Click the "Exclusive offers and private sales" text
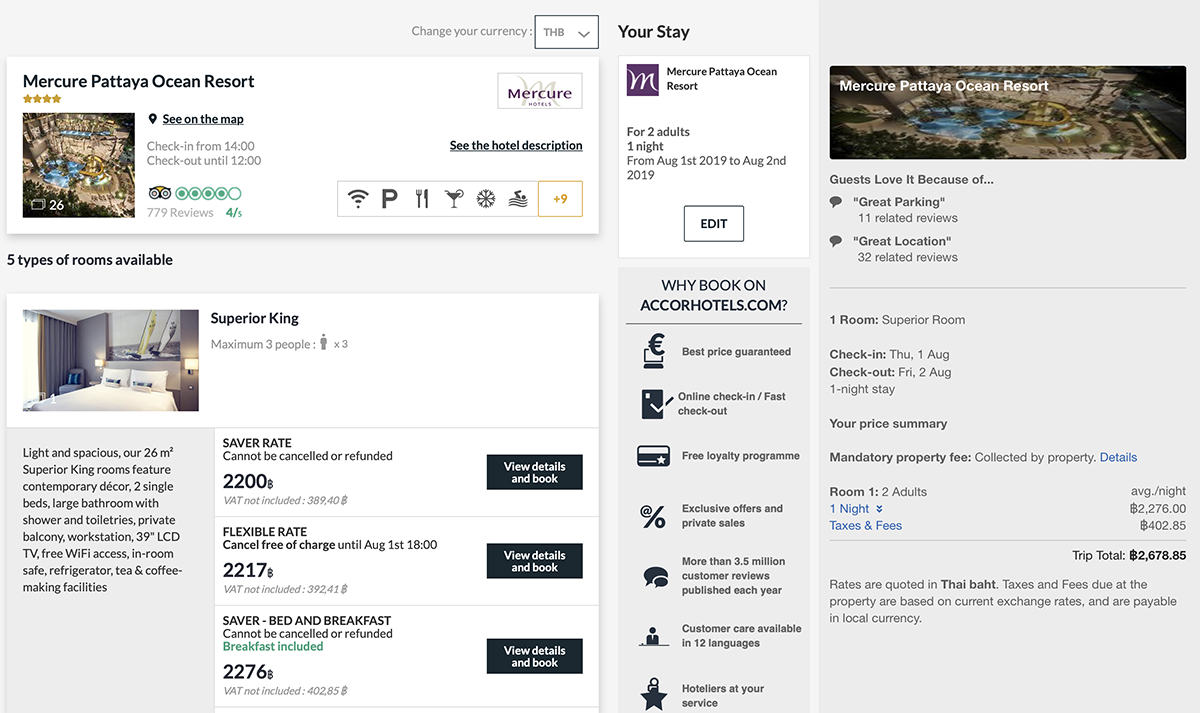Viewport: 1200px width, 713px height. pos(732,516)
